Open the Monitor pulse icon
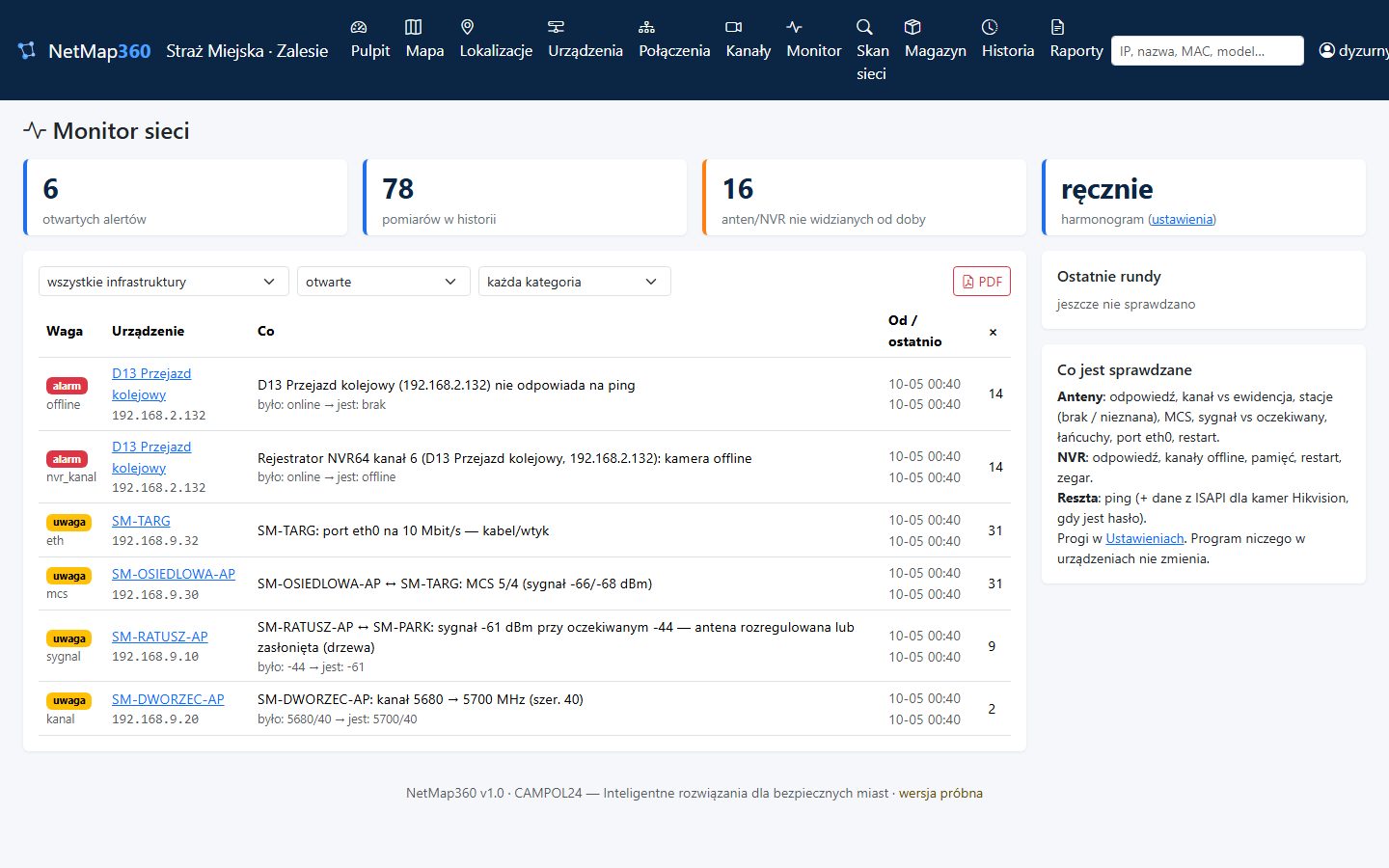Image resolution: width=1389 pixels, height=868 pixels. click(x=795, y=27)
